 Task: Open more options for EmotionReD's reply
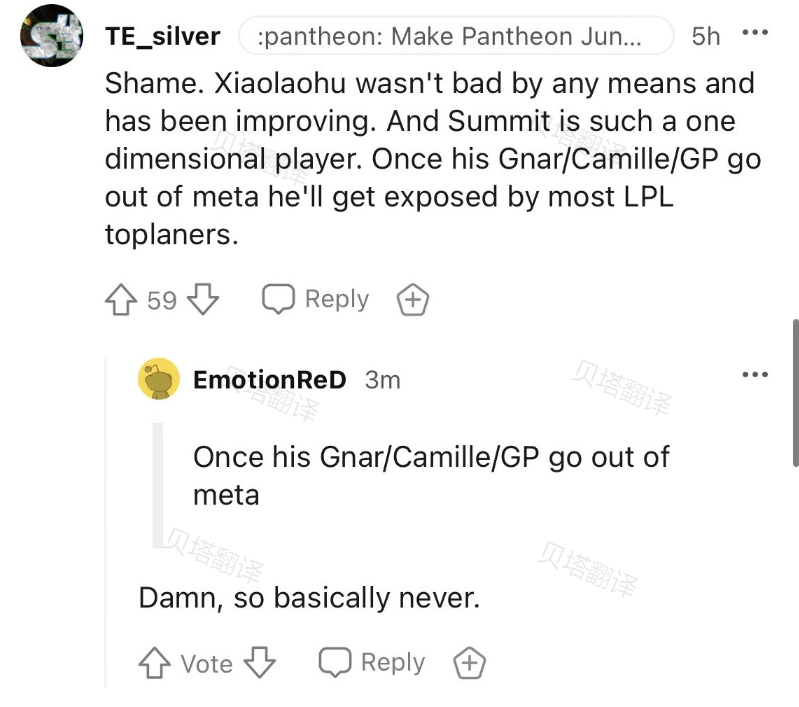coord(755,375)
